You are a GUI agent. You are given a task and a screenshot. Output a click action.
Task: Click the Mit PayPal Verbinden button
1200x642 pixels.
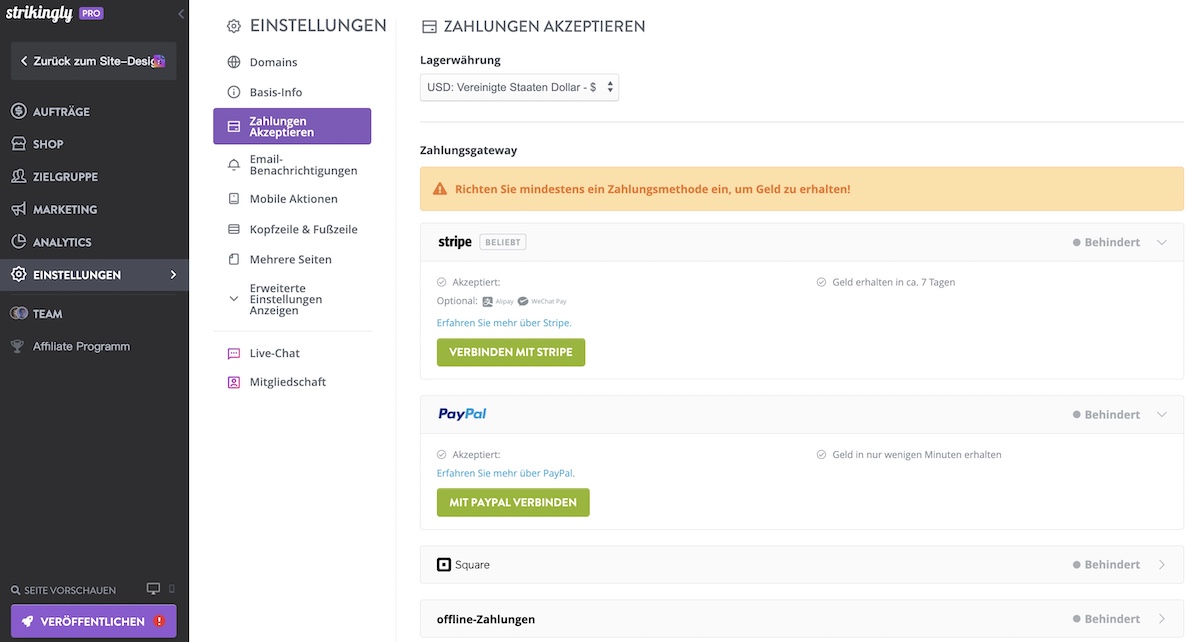click(513, 502)
